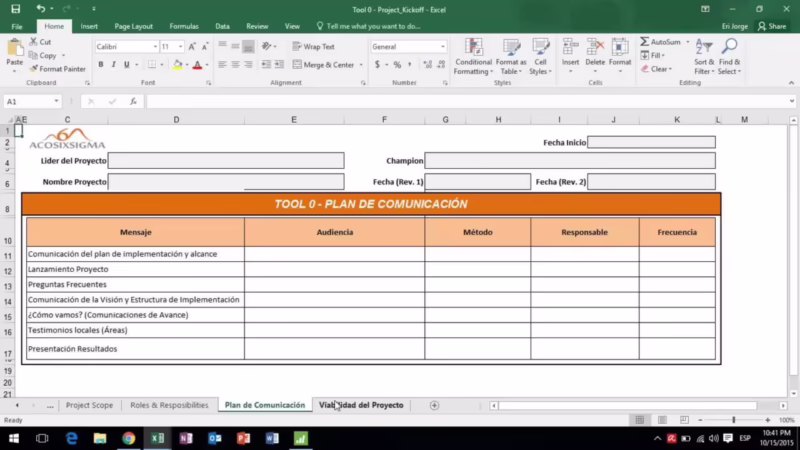
Task: Open the File menu
Action: [x=17, y=26]
